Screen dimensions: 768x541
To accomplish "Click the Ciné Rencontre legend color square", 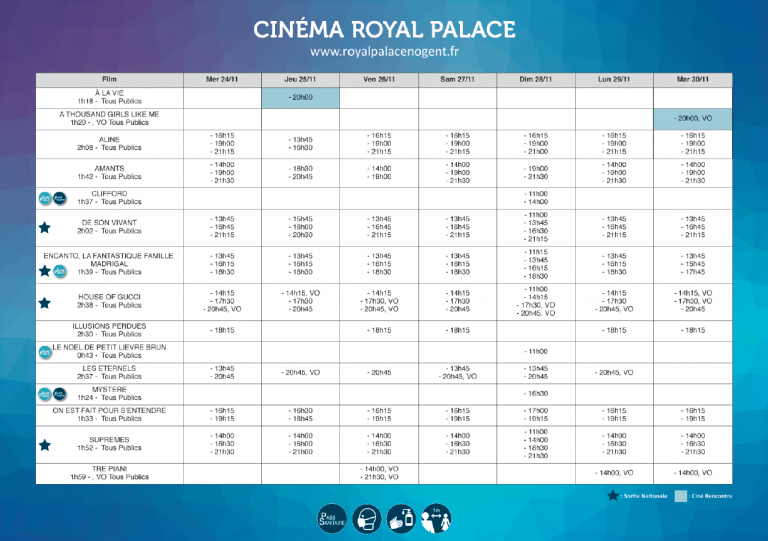I will tap(680, 494).
